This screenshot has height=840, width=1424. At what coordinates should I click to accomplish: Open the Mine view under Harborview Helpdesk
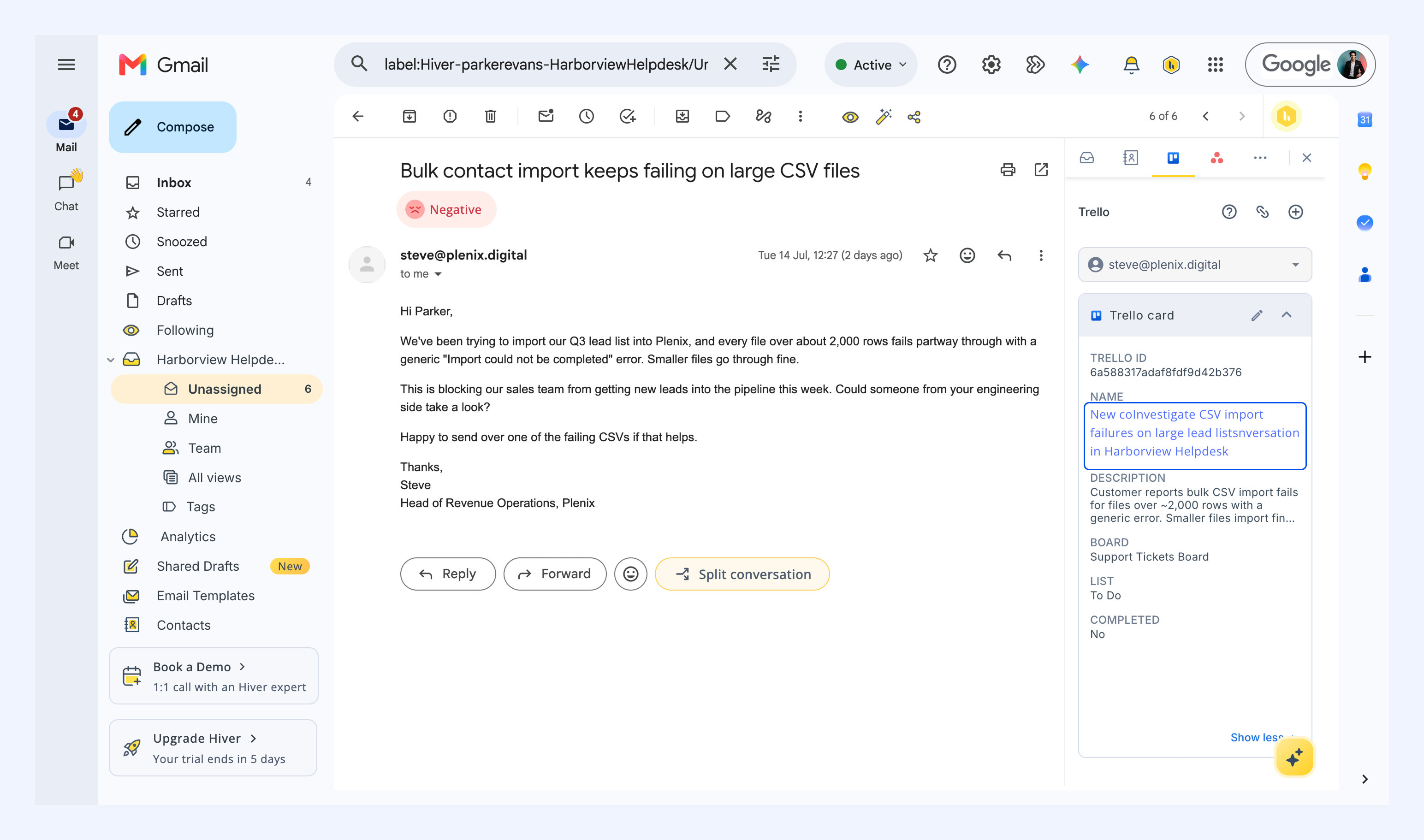[x=202, y=419]
